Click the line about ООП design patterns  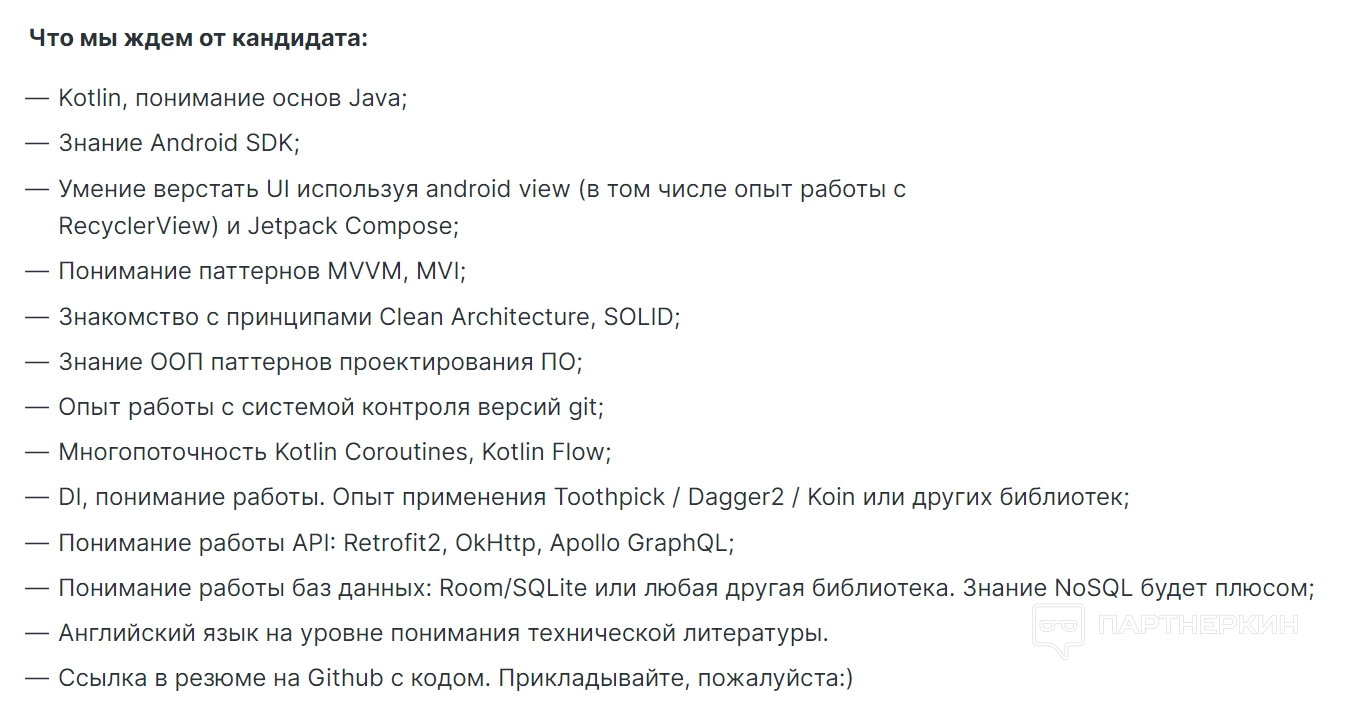[x=320, y=361]
